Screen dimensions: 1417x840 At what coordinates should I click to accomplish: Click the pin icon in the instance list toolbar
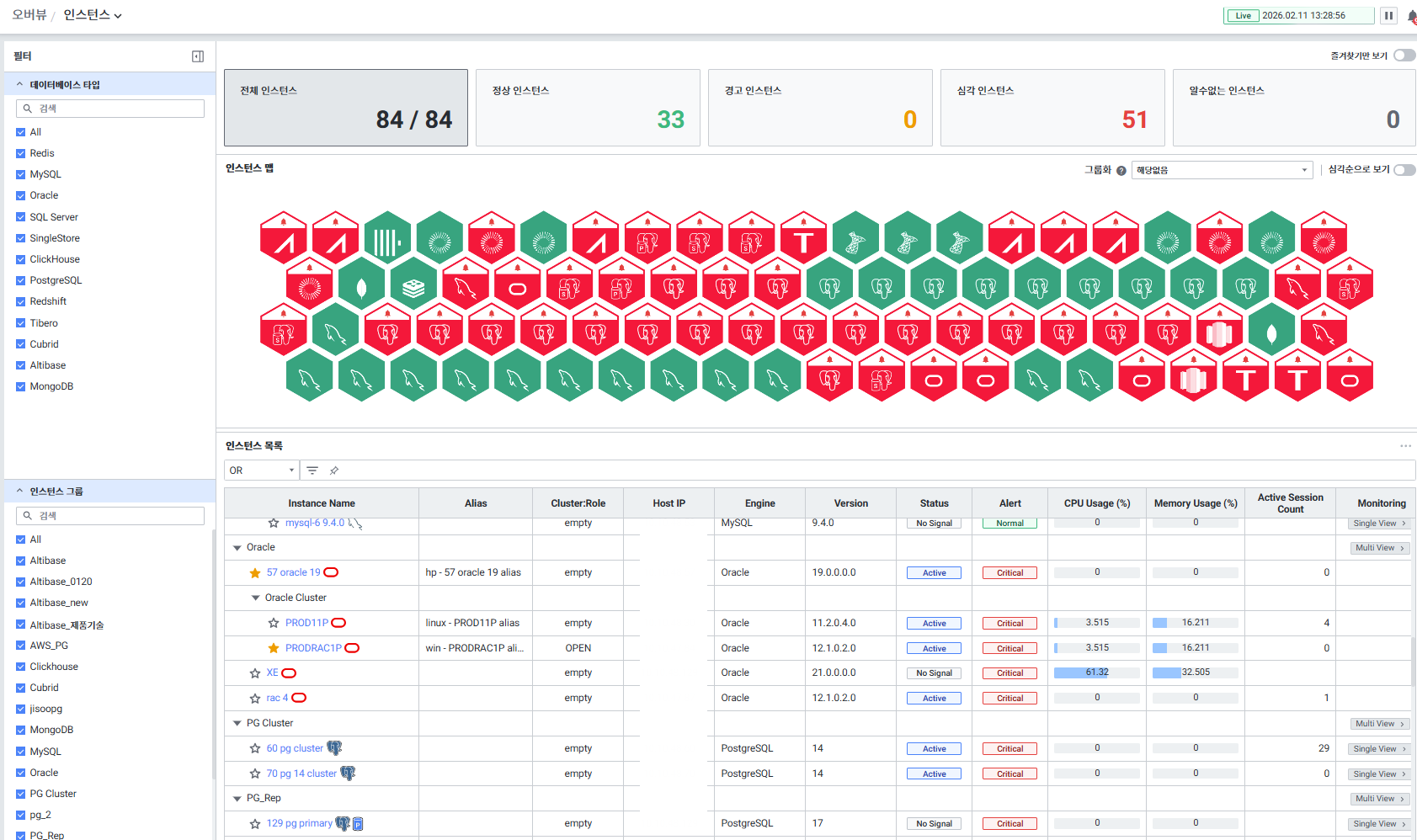pos(334,471)
